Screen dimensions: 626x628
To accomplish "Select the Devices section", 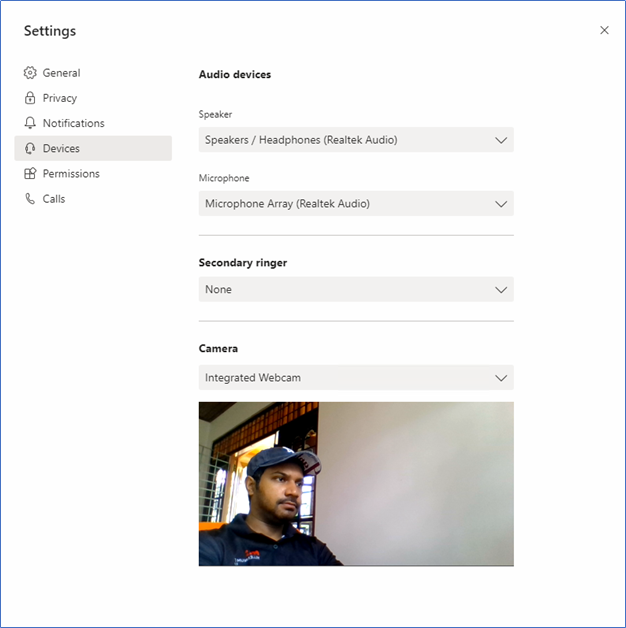I will click(93, 148).
